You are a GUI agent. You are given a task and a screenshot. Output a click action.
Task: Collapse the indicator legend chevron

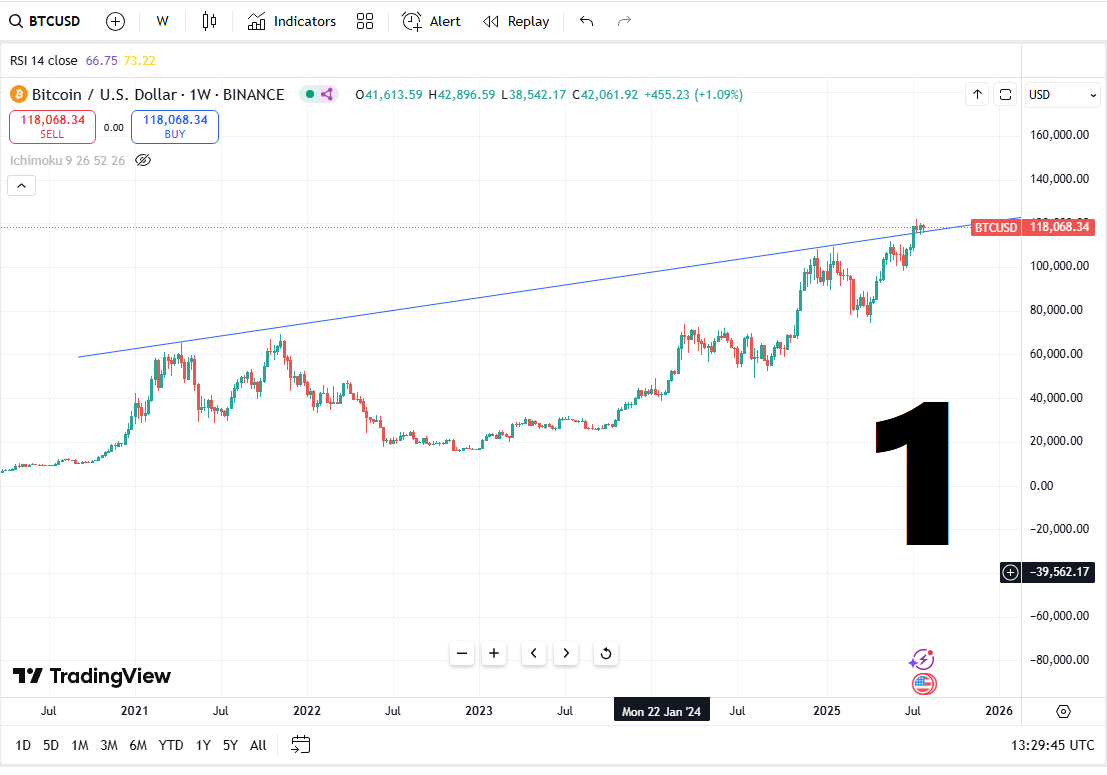(x=21, y=186)
